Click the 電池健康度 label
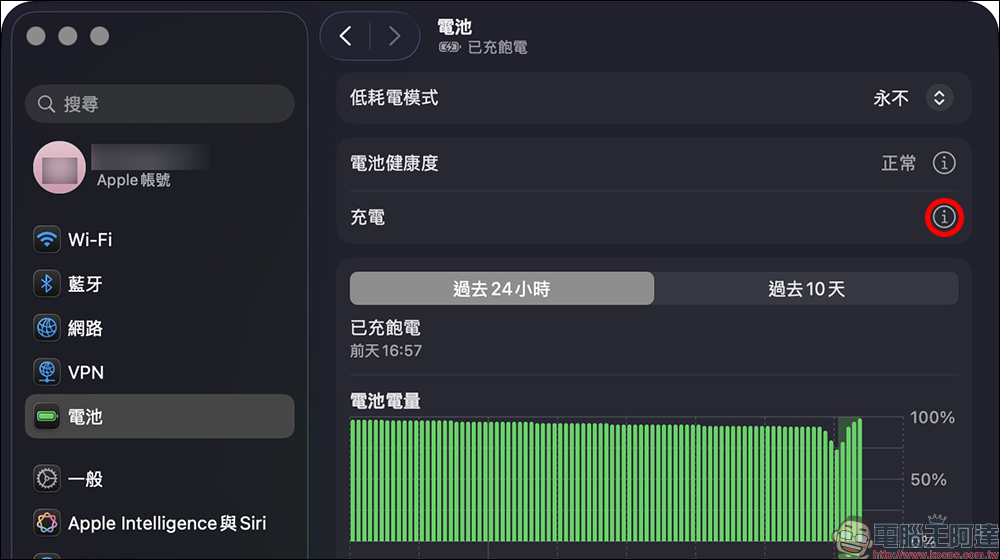 click(x=394, y=164)
